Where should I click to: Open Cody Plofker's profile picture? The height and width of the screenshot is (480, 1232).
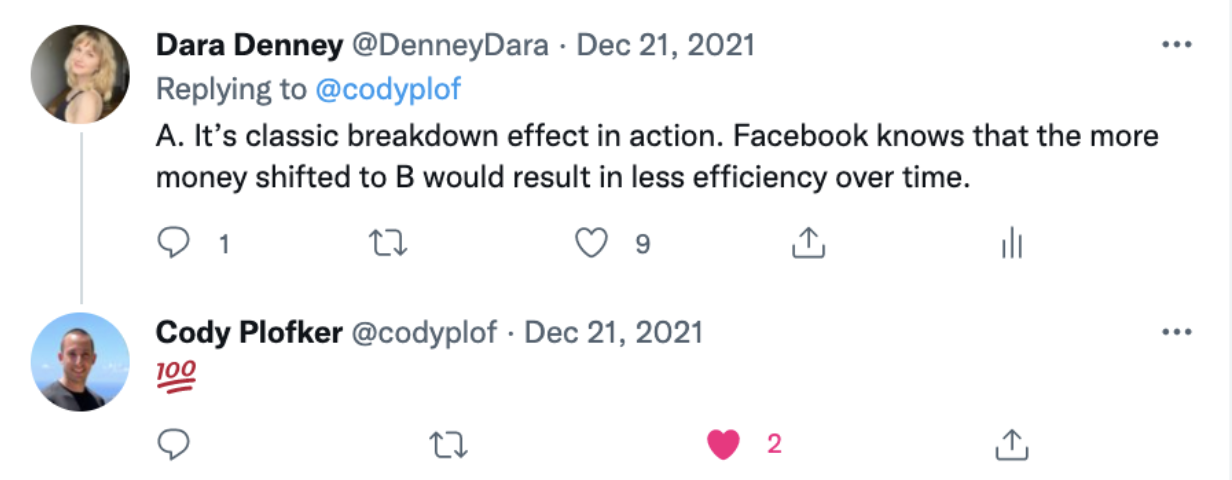pos(80,361)
